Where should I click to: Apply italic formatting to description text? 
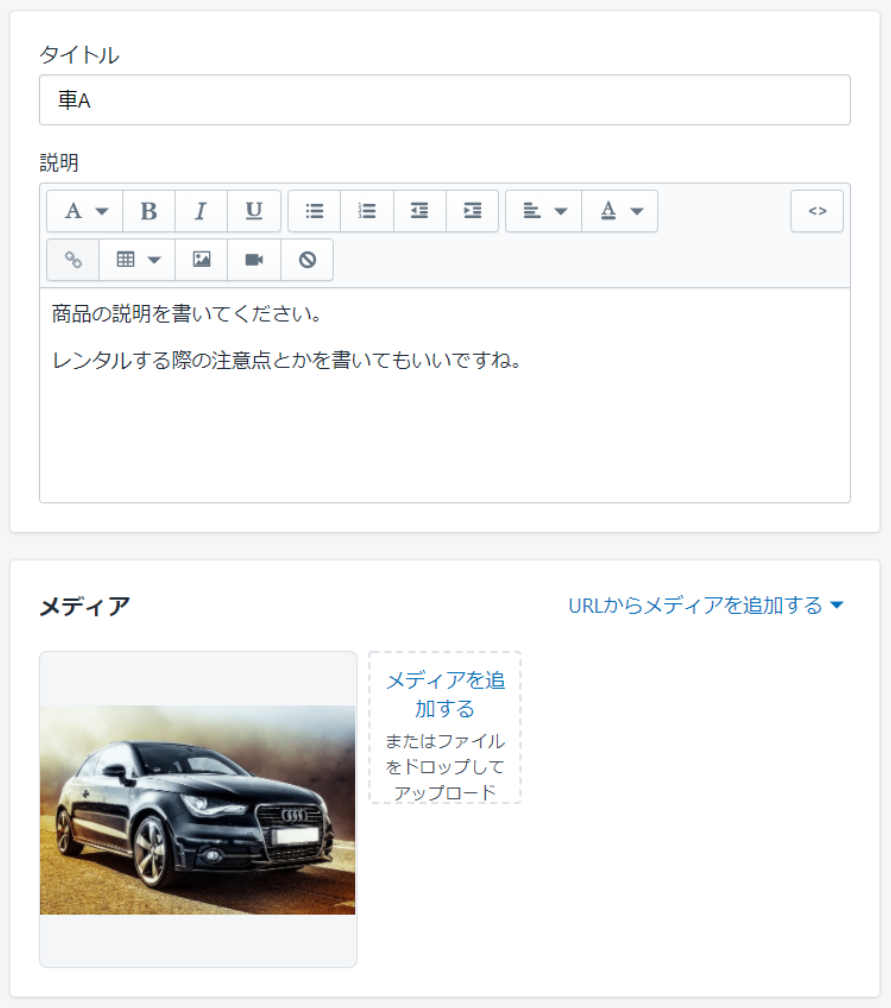[201, 211]
